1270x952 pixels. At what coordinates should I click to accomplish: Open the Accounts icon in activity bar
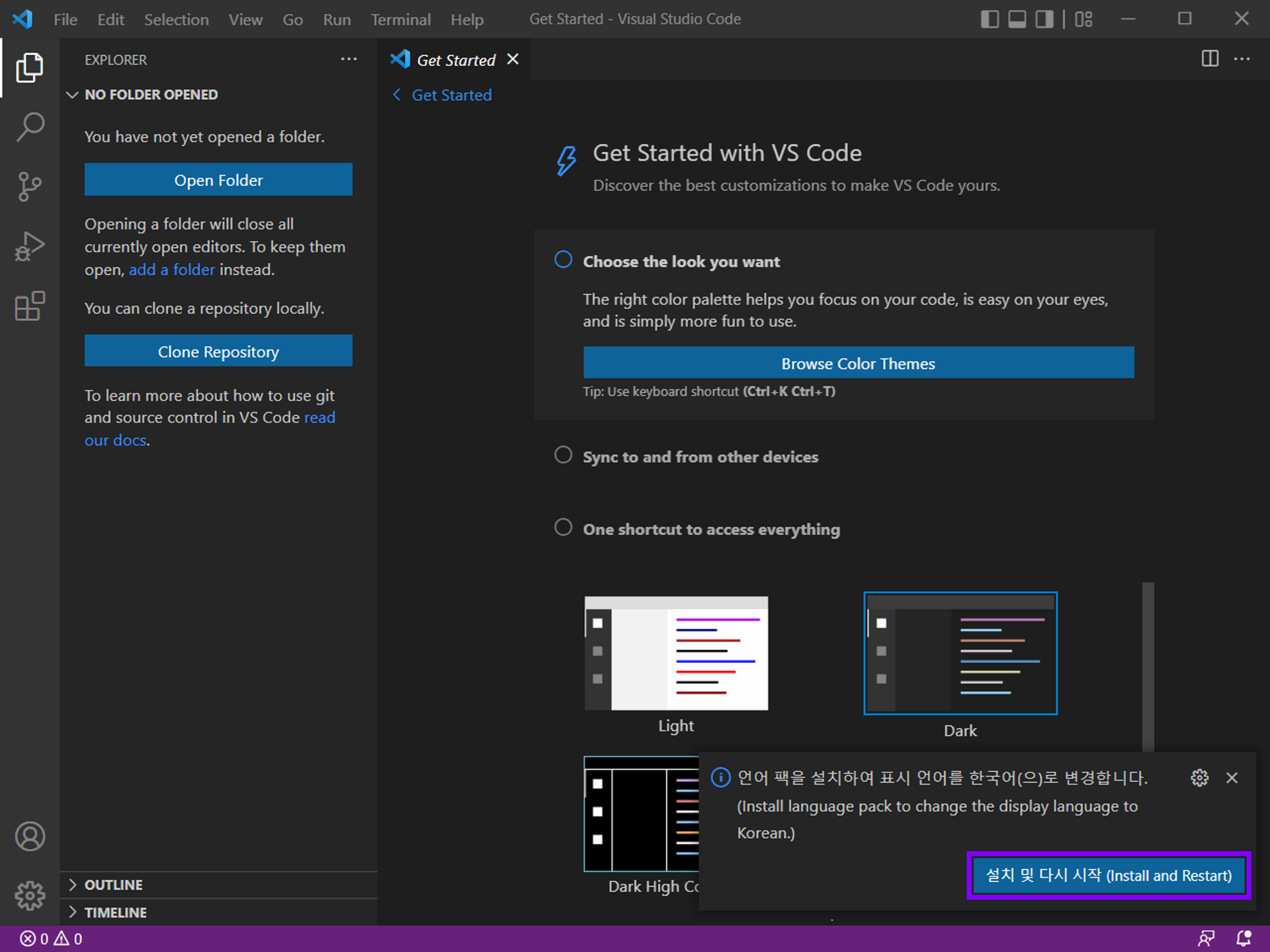click(30, 836)
